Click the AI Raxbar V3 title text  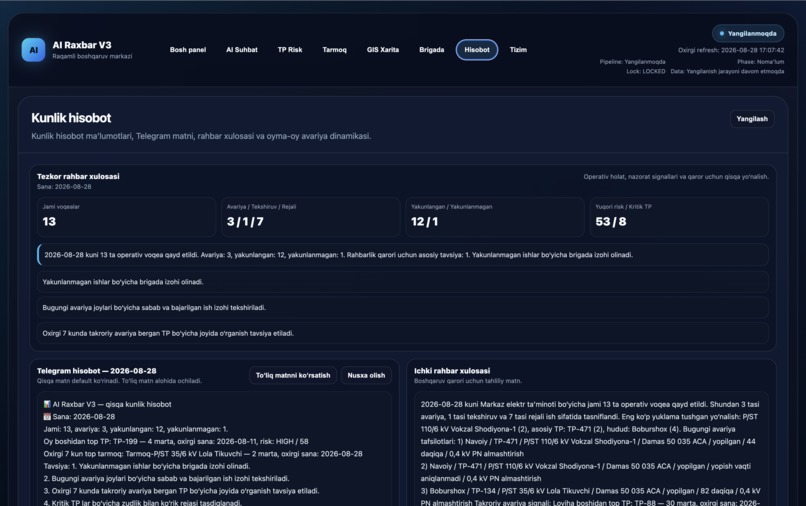click(82, 45)
